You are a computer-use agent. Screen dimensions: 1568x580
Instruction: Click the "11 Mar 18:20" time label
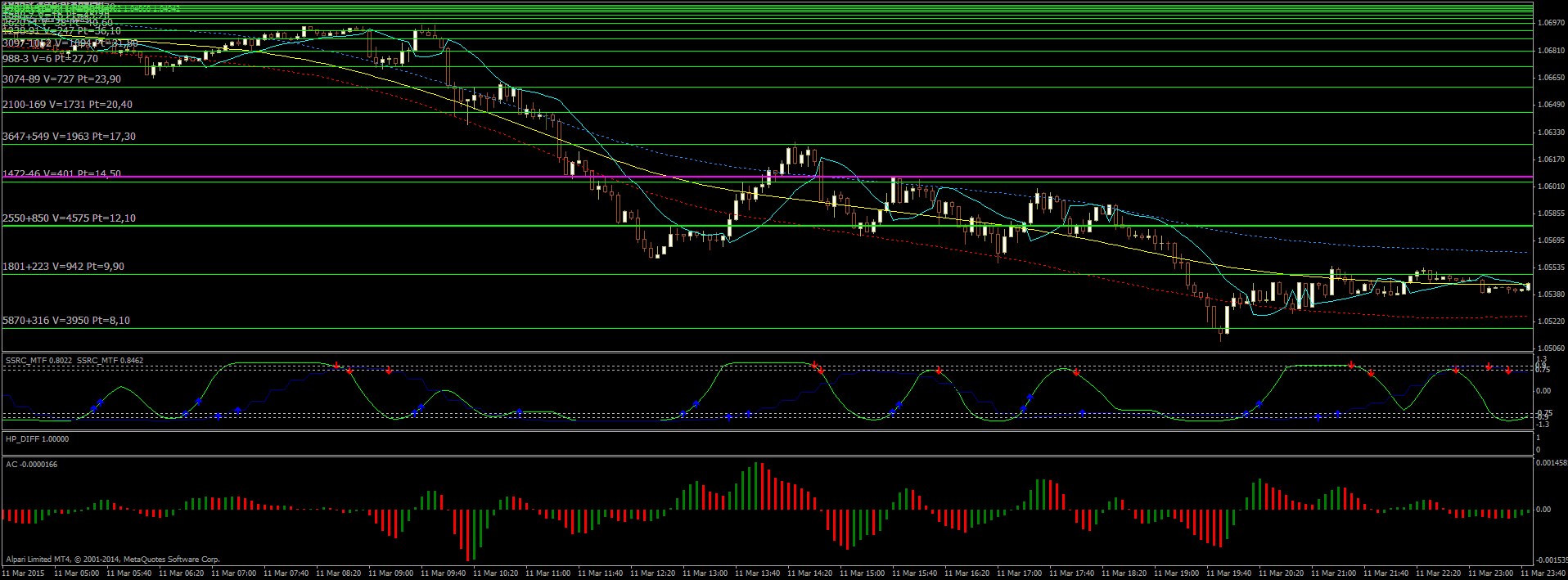click(x=1124, y=573)
